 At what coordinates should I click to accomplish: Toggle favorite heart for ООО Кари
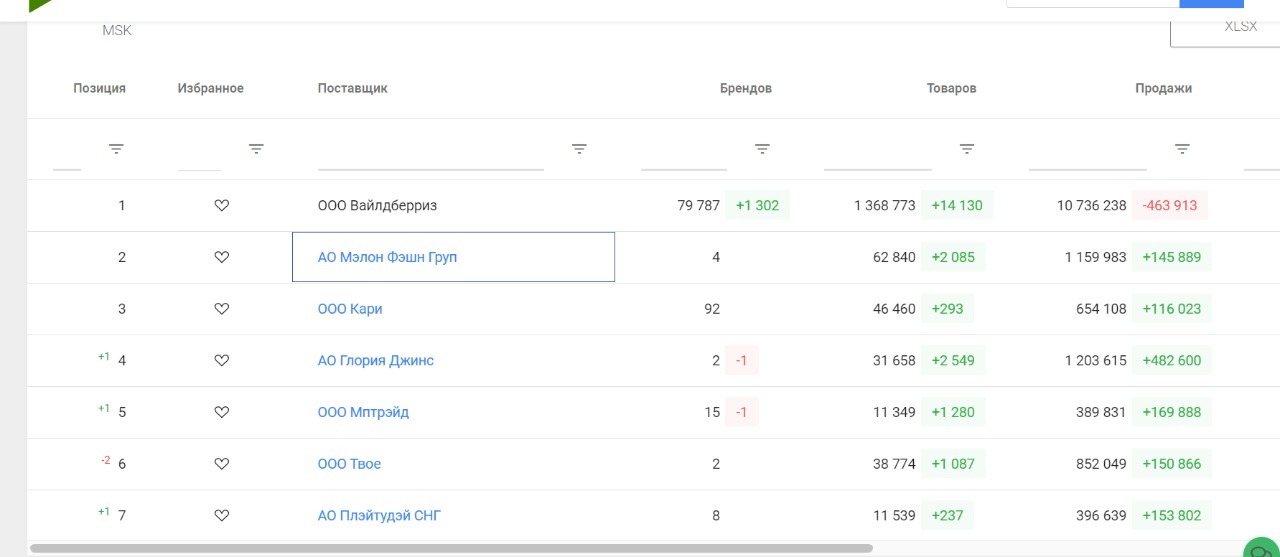222,309
